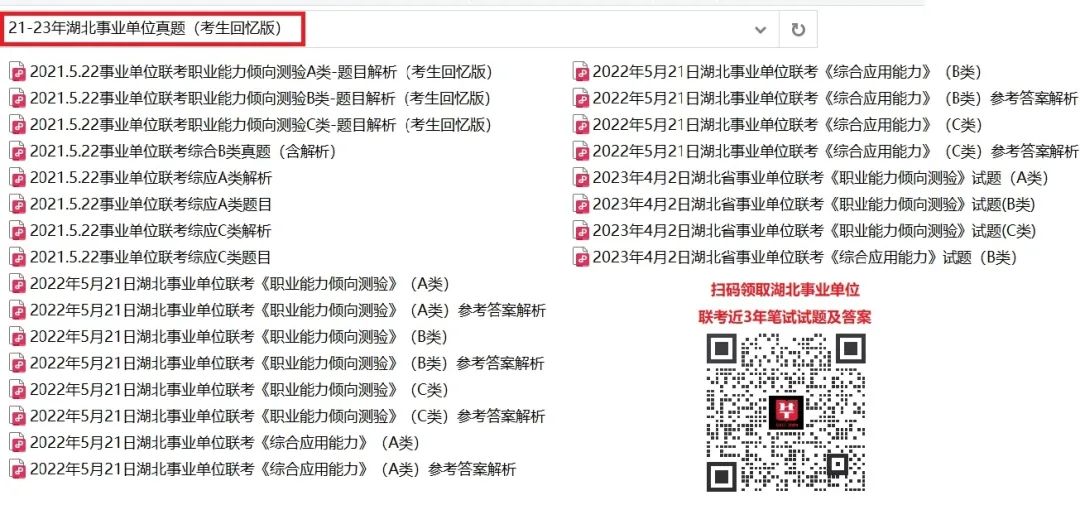Expand the address bar history dropdown arrow
The width and height of the screenshot is (1080, 505).
point(760,30)
